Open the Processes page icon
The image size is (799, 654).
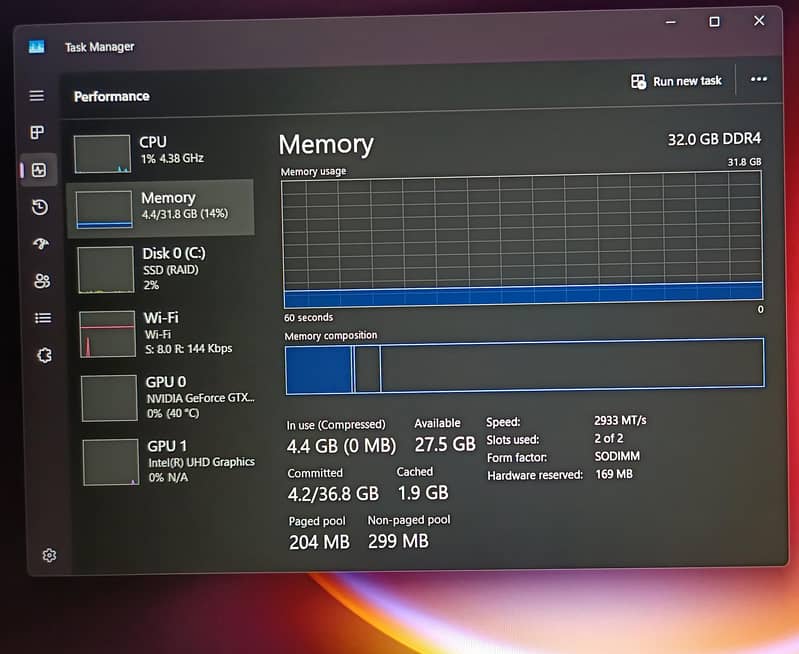point(37,133)
